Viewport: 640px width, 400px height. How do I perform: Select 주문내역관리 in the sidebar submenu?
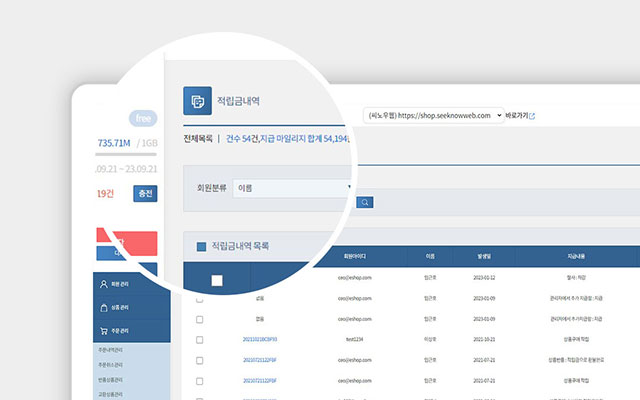[112, 350]
